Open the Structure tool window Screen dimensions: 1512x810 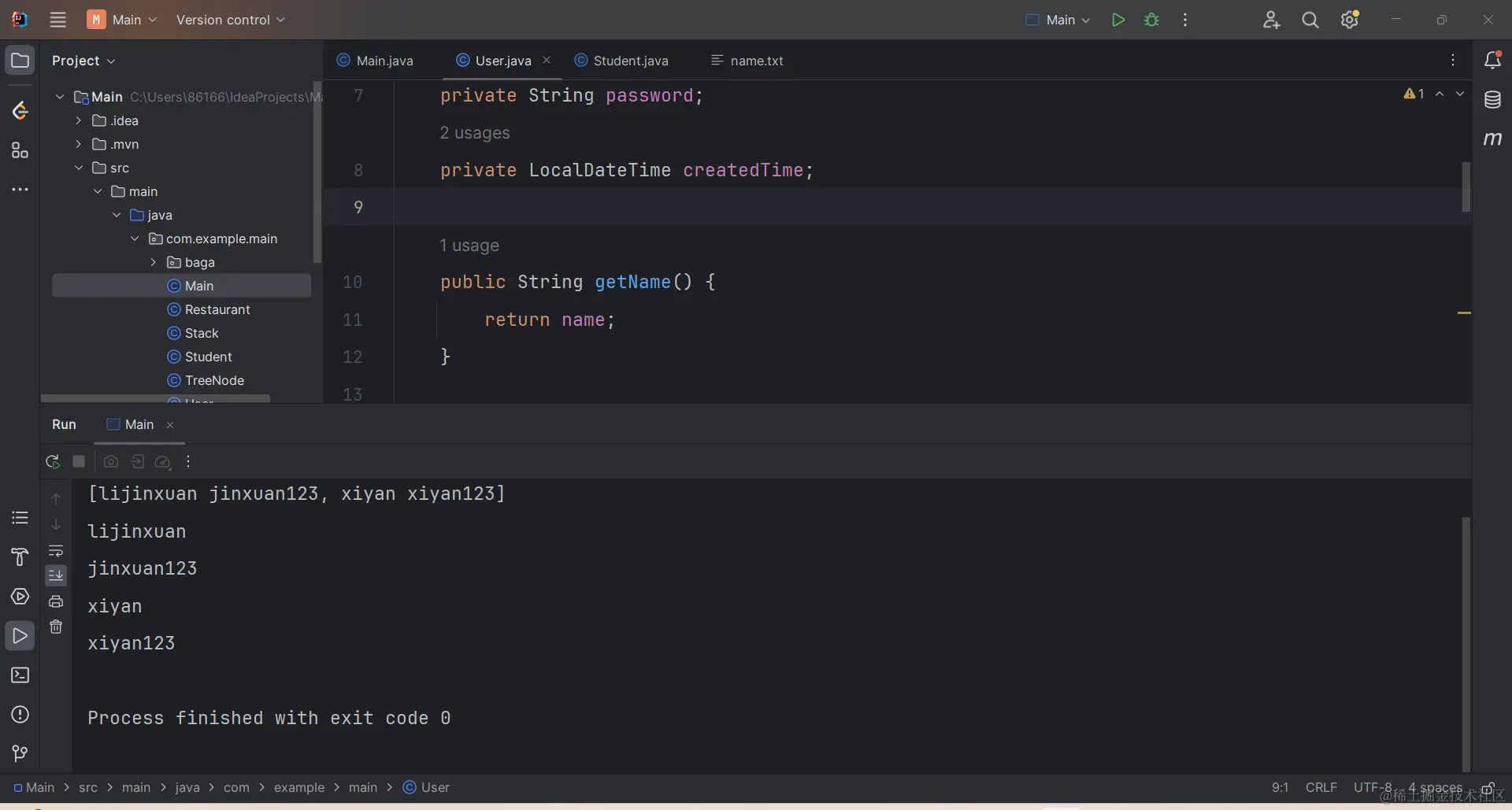tap(20, 150)
